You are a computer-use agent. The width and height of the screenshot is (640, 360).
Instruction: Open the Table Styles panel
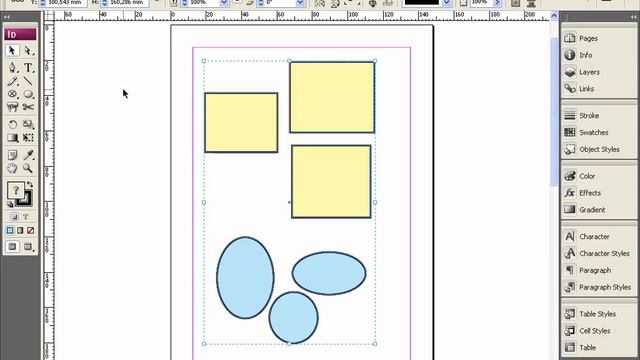point(598,314)
